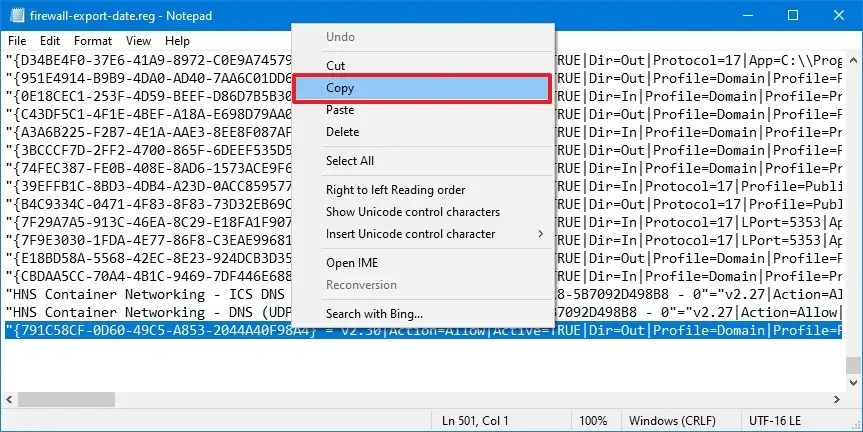Click the horizontal scrollbar thumb
863x432 pixels.
click(x=67, y=400)
